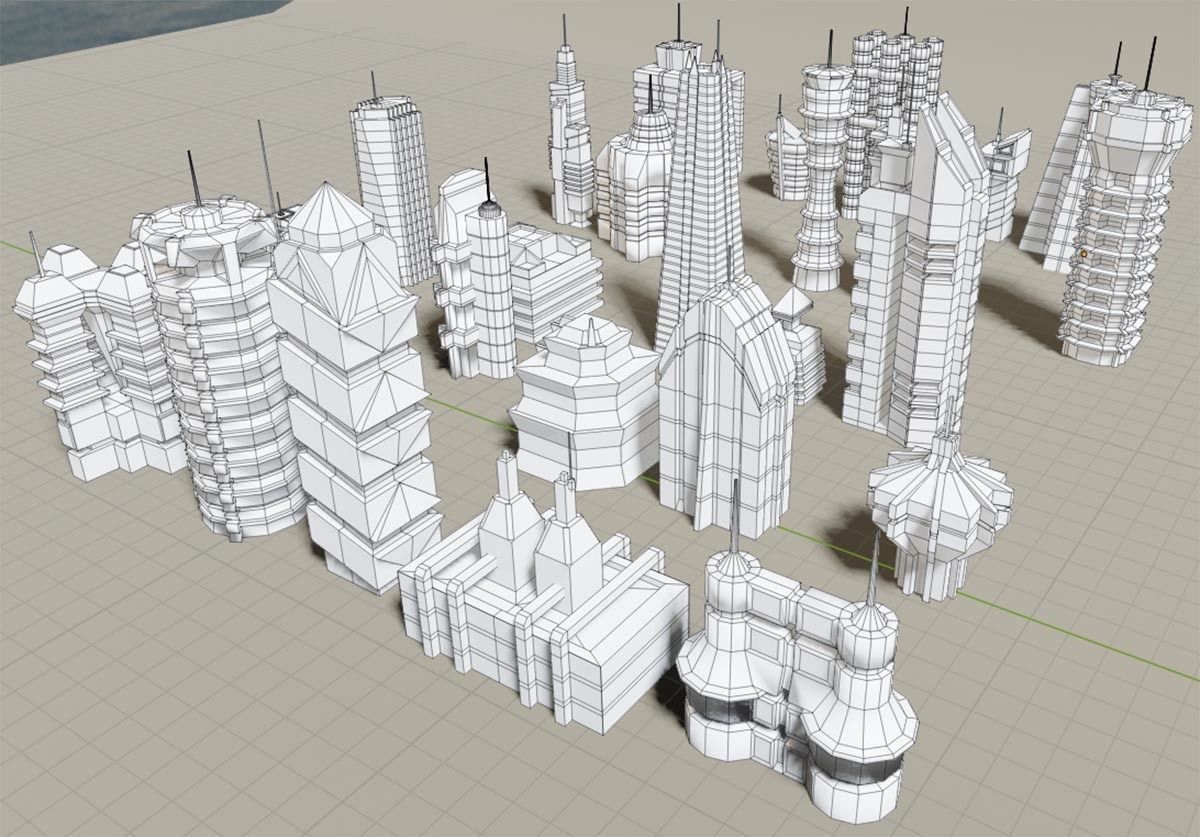This screenshot has width=1200, height=837.
Task: Select the plain rectangular slab tower at back
Action: point(392,185)
